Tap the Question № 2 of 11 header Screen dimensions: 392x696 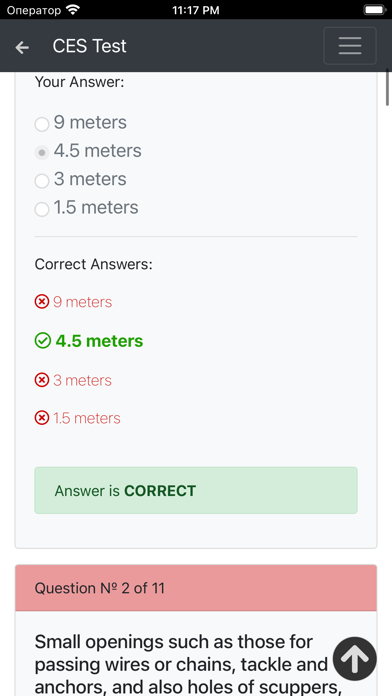click(196, 588)
